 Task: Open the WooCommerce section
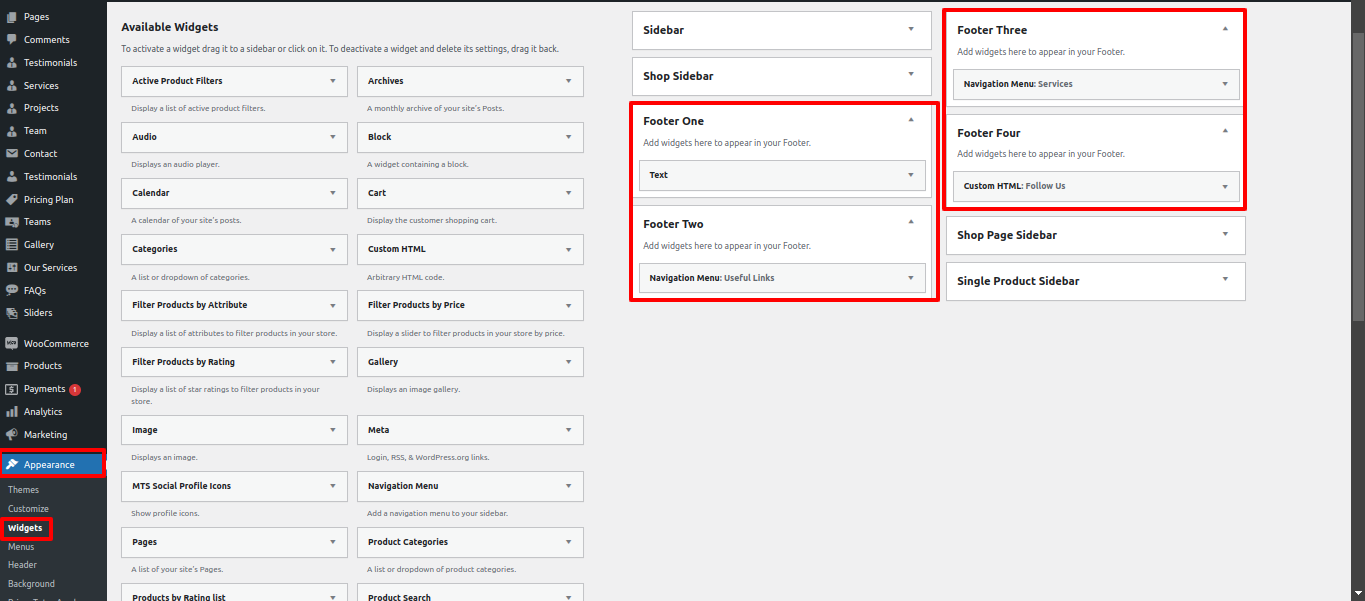click(50, 343)
